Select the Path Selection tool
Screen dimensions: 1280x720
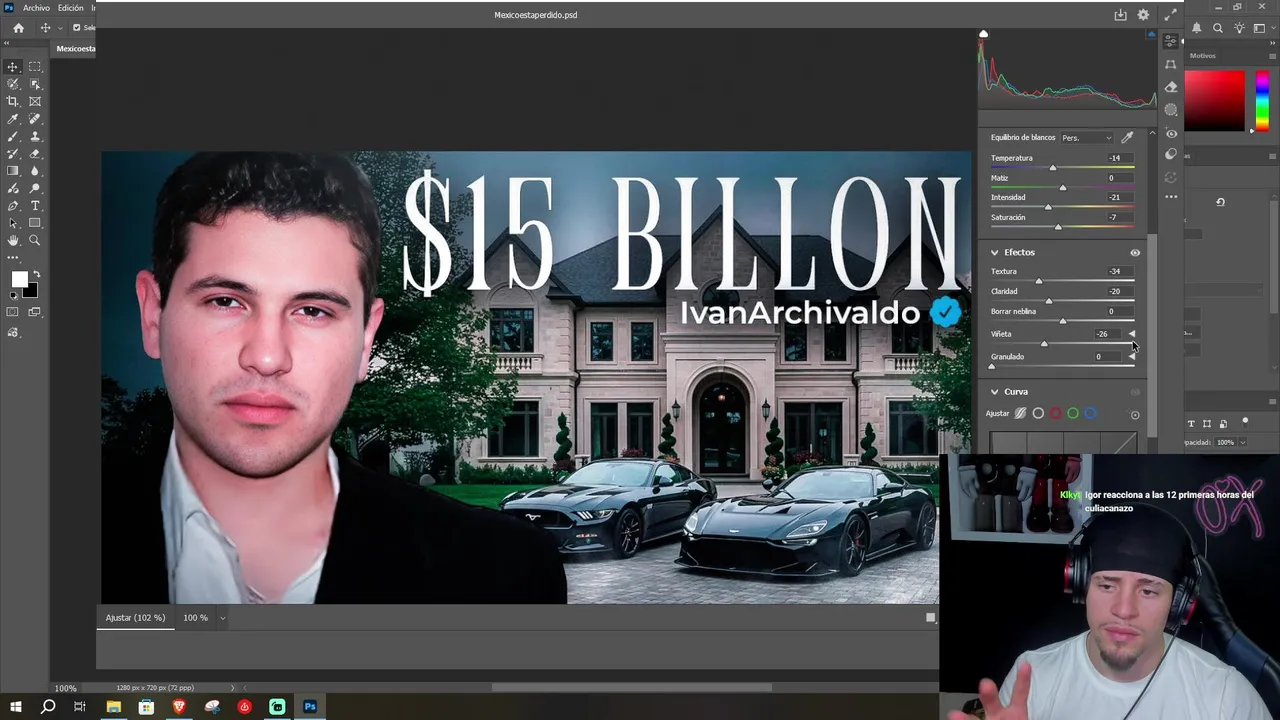coord(13,223)
